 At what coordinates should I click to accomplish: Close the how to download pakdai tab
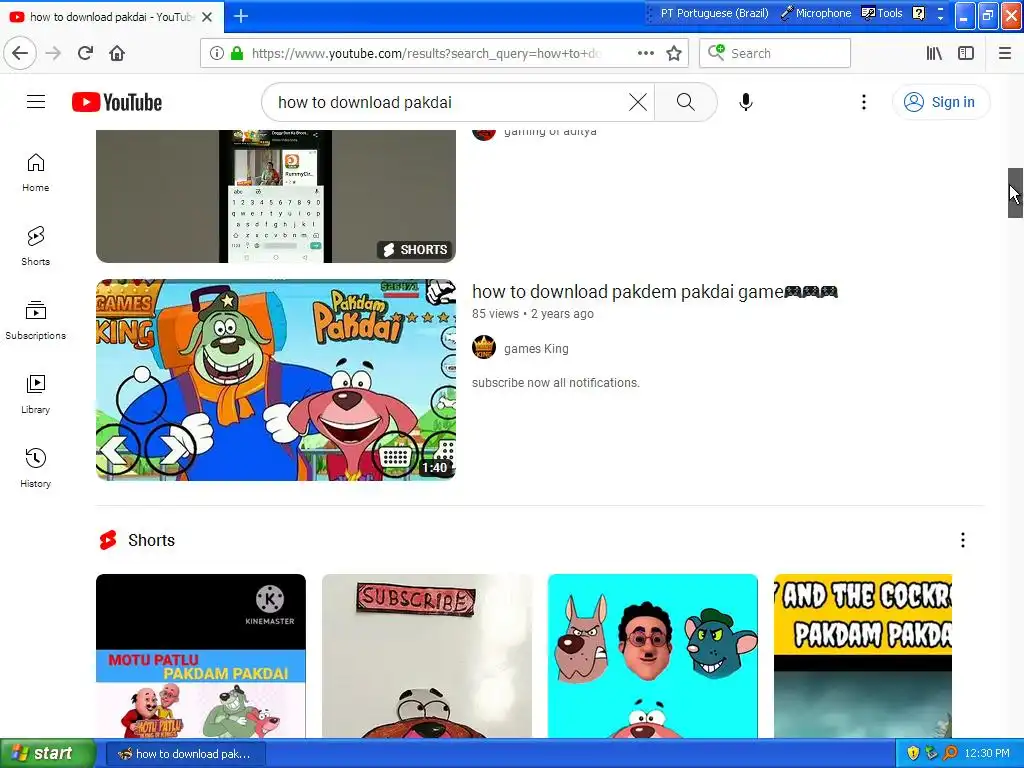207,17
